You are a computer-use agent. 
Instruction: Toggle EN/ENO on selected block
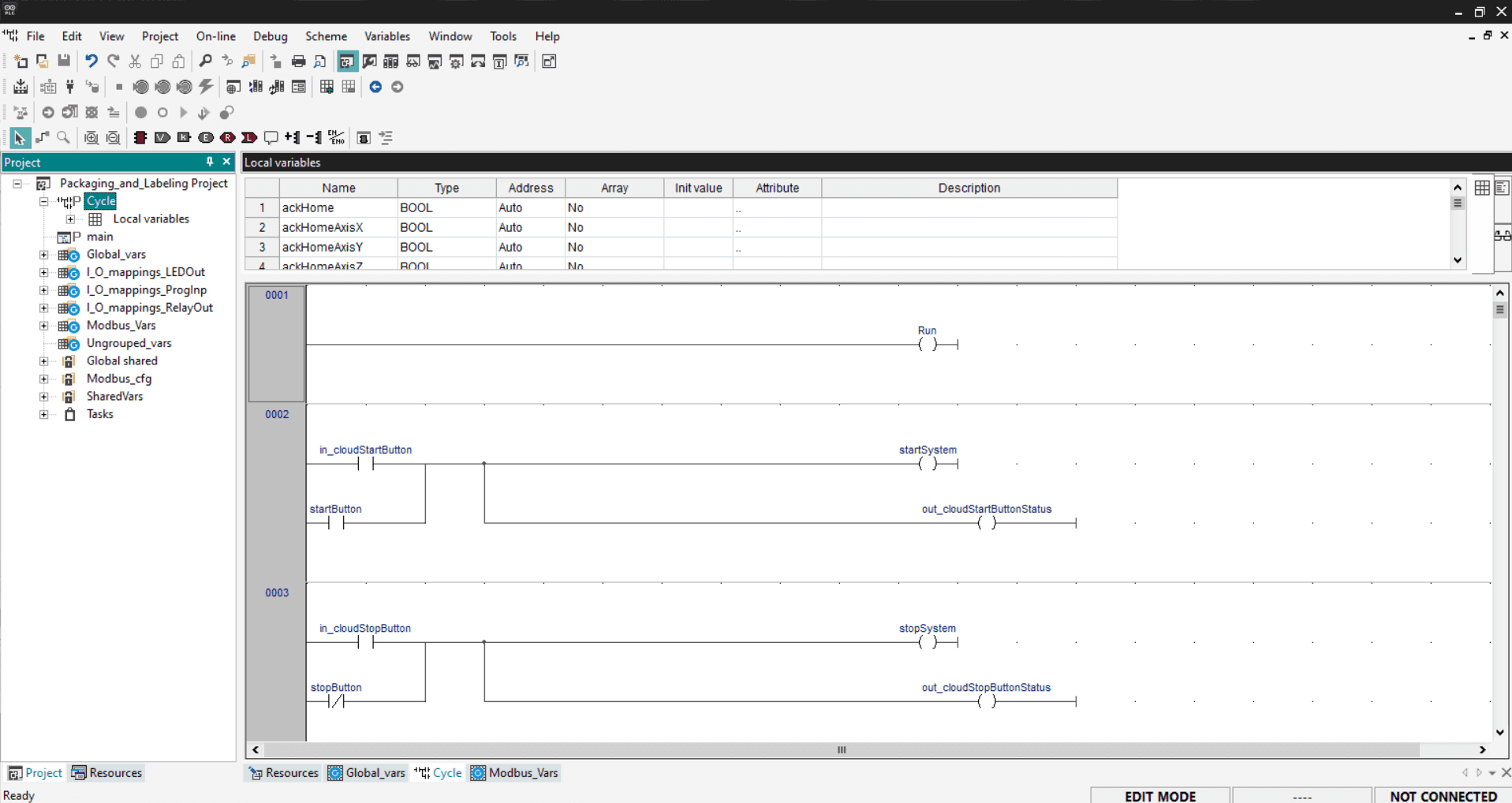(336, 138)
